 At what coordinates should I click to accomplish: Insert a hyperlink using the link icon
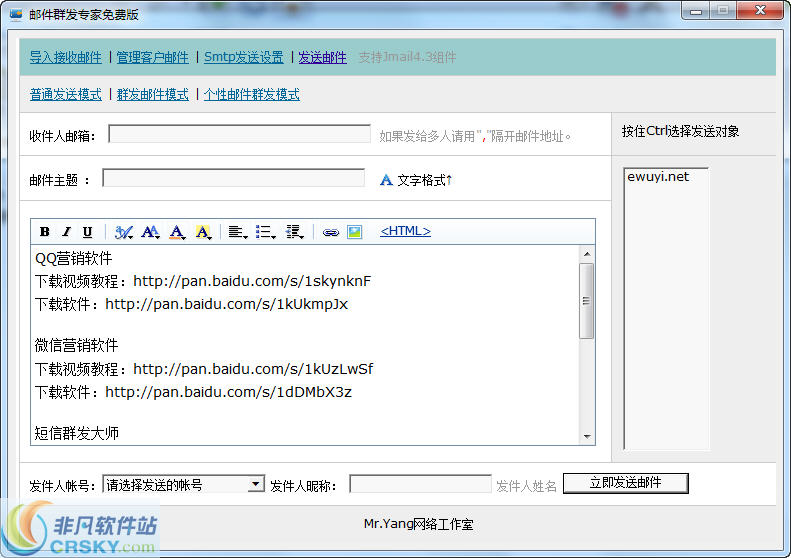point(330,233)
